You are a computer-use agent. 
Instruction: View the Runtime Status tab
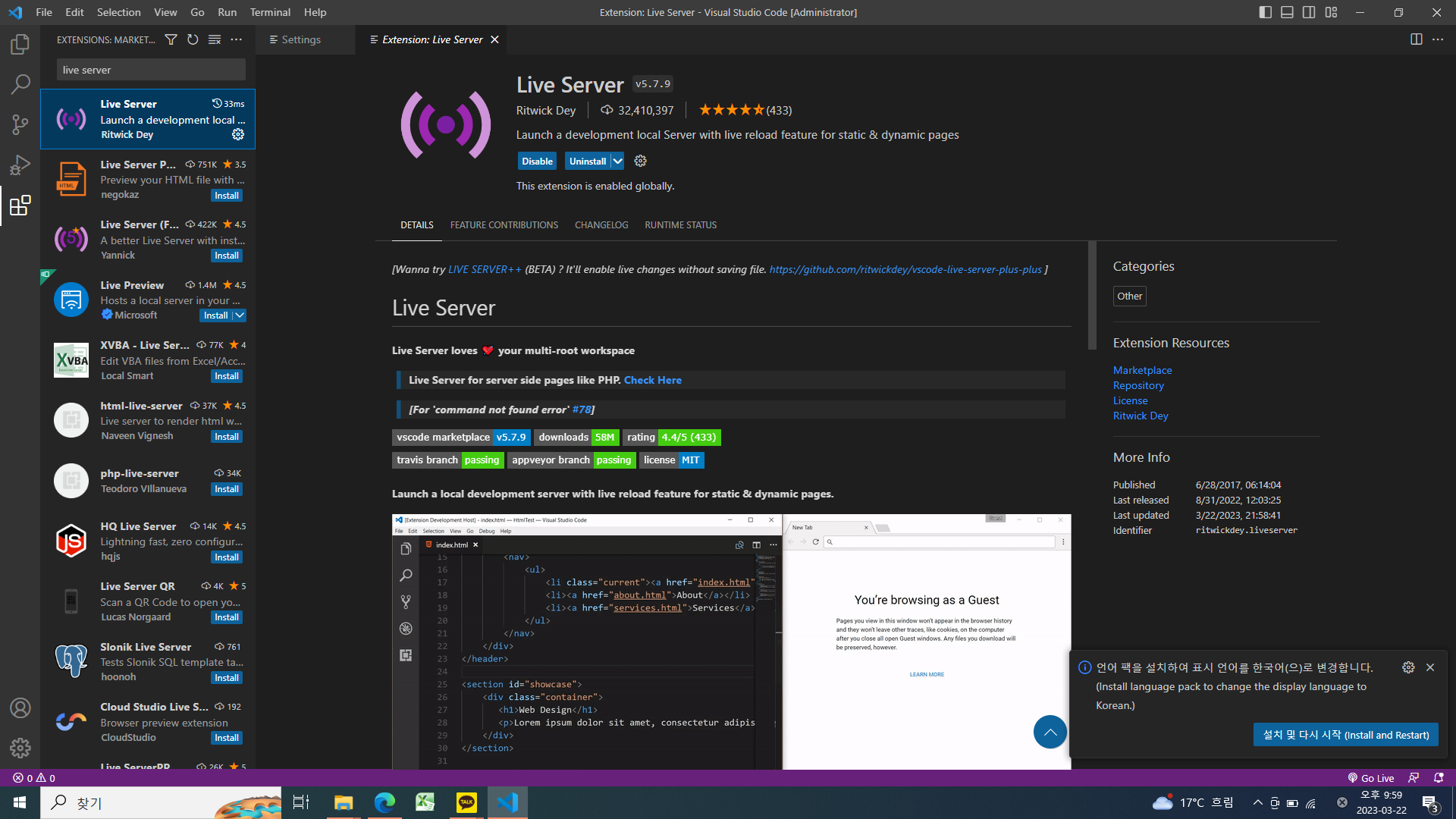pyautogui.click(x=681, y=225)
